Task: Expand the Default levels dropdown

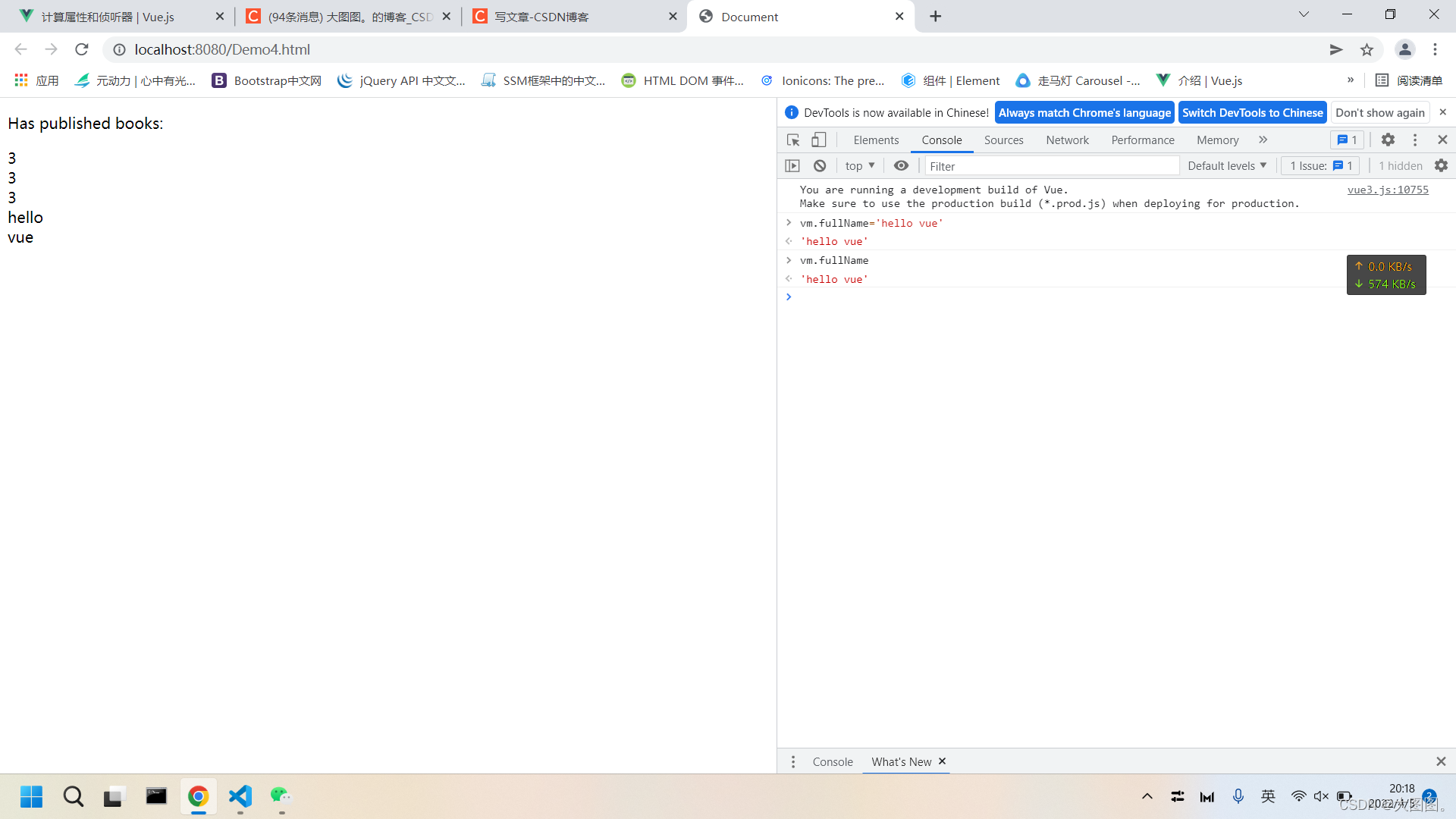Action: pyautogui.click(x=1226, y=166)
